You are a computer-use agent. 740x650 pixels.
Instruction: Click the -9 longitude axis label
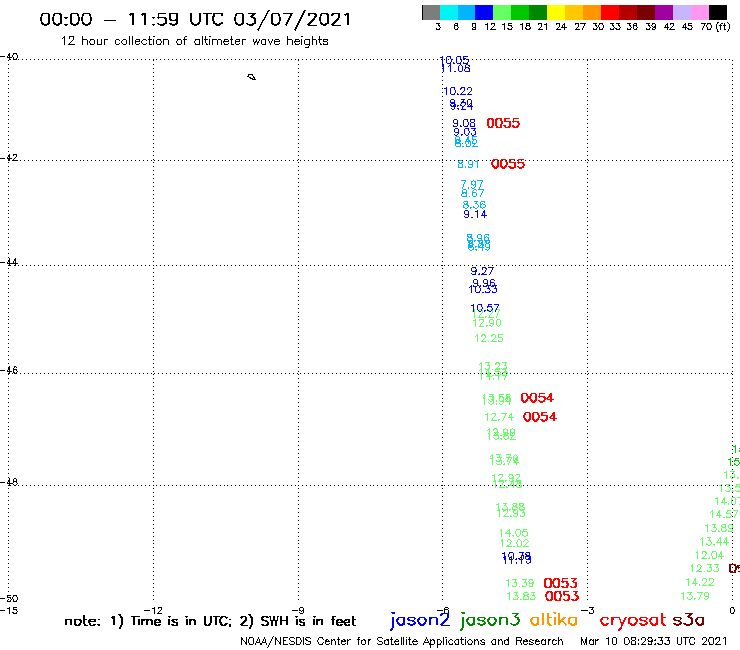tap(298, 611)
